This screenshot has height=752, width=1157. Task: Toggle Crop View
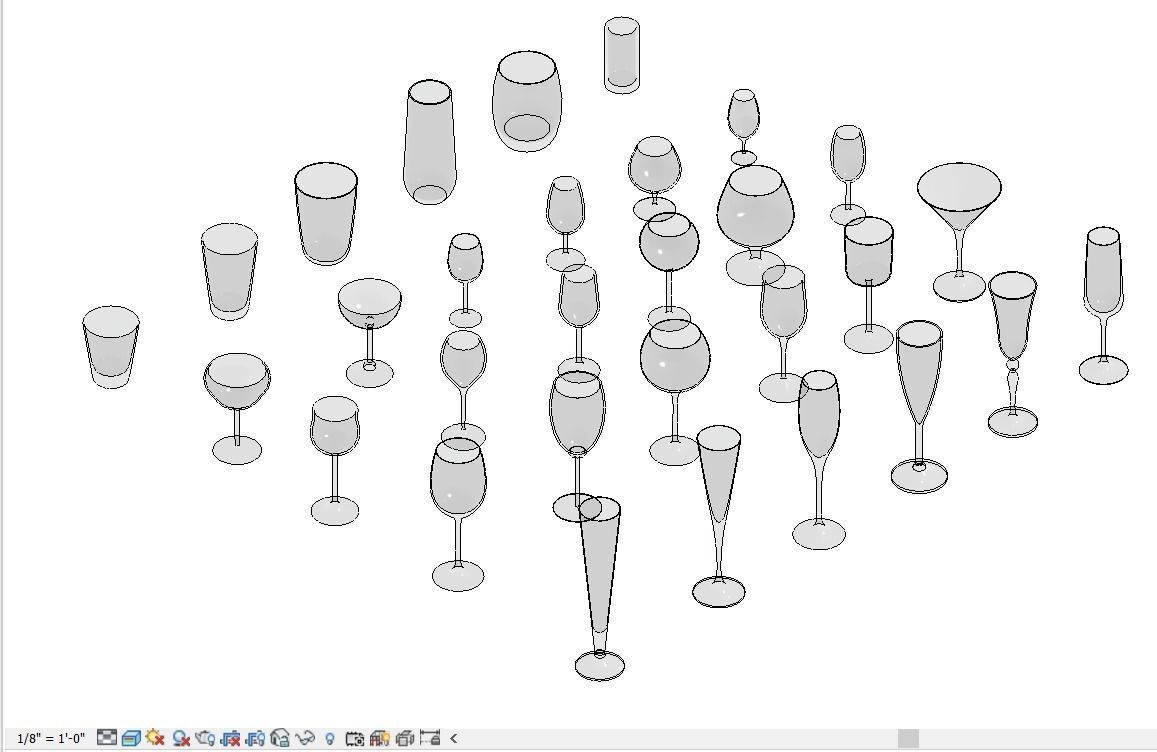230,737
